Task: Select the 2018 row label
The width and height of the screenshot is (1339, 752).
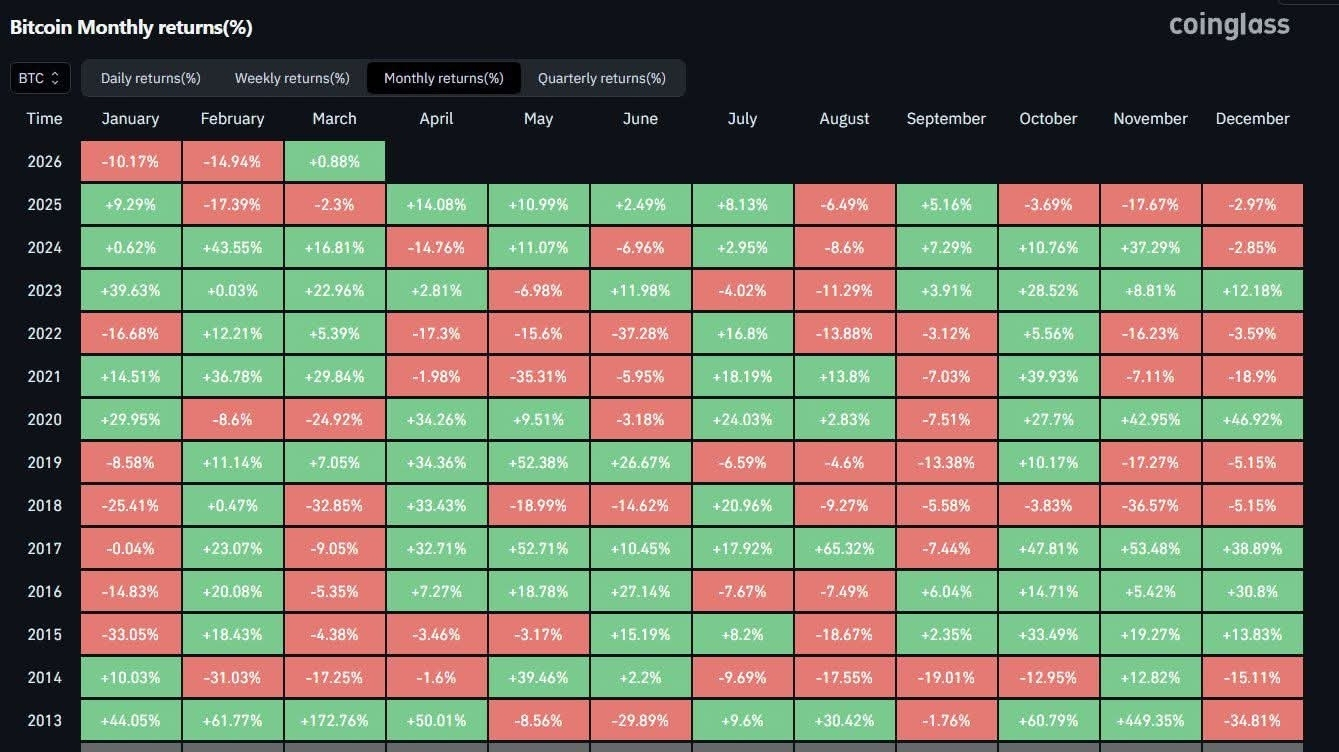Action: coord(44,505)
